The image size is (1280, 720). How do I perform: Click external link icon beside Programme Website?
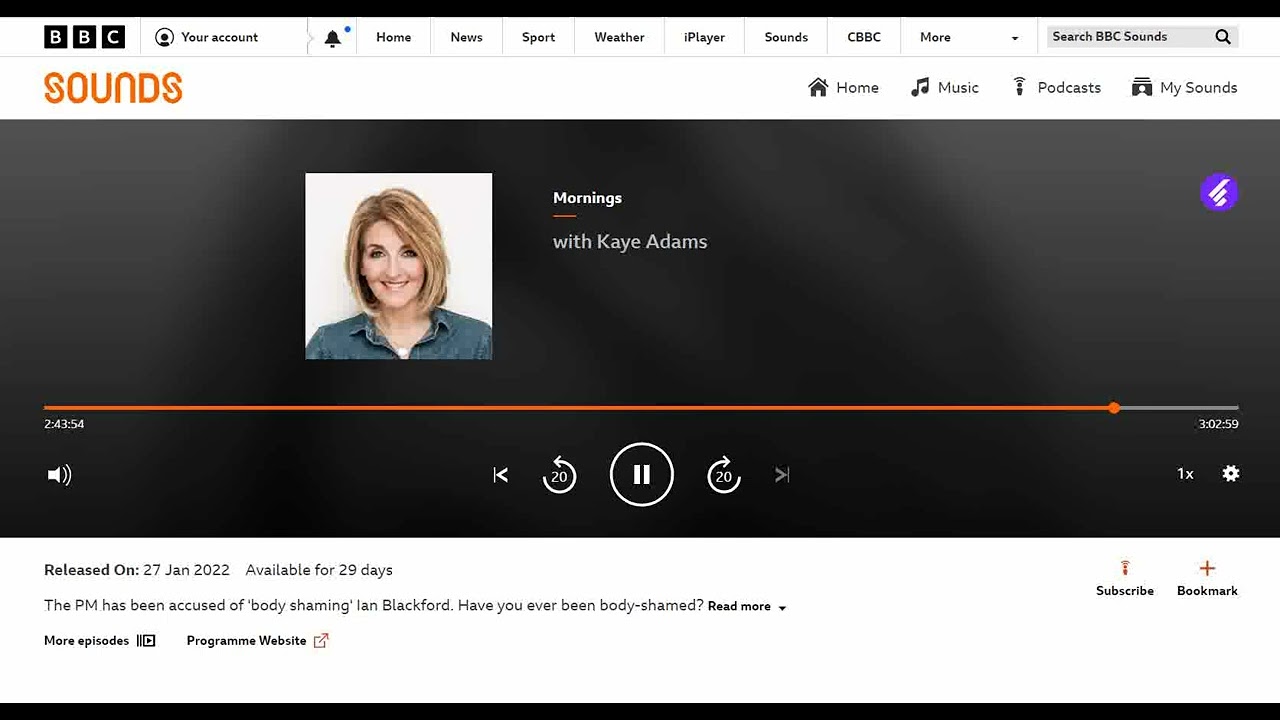tap(321, 641)
